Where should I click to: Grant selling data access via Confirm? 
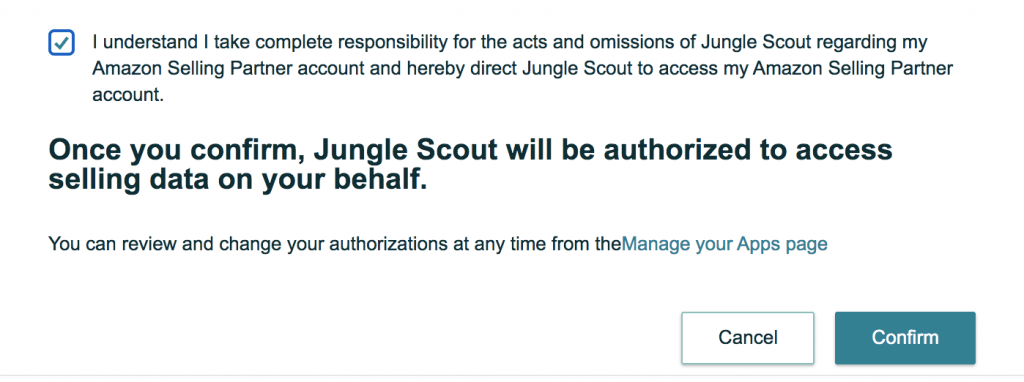tap(904, 338)
